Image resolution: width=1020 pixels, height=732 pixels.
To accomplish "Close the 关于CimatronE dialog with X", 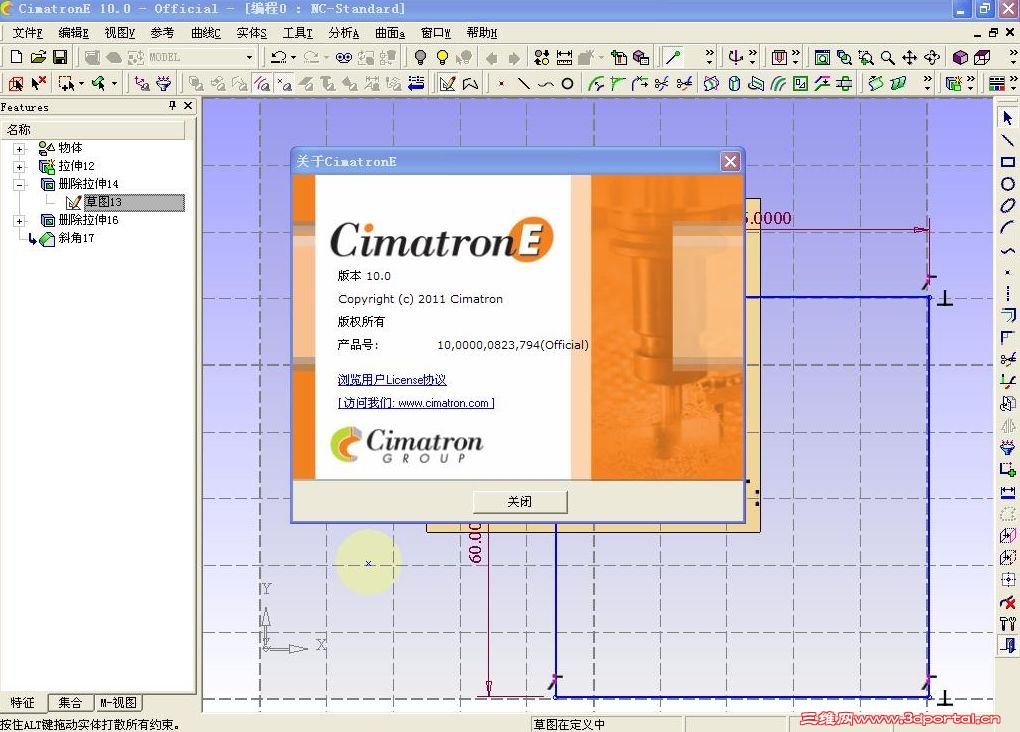I will 731,161.
